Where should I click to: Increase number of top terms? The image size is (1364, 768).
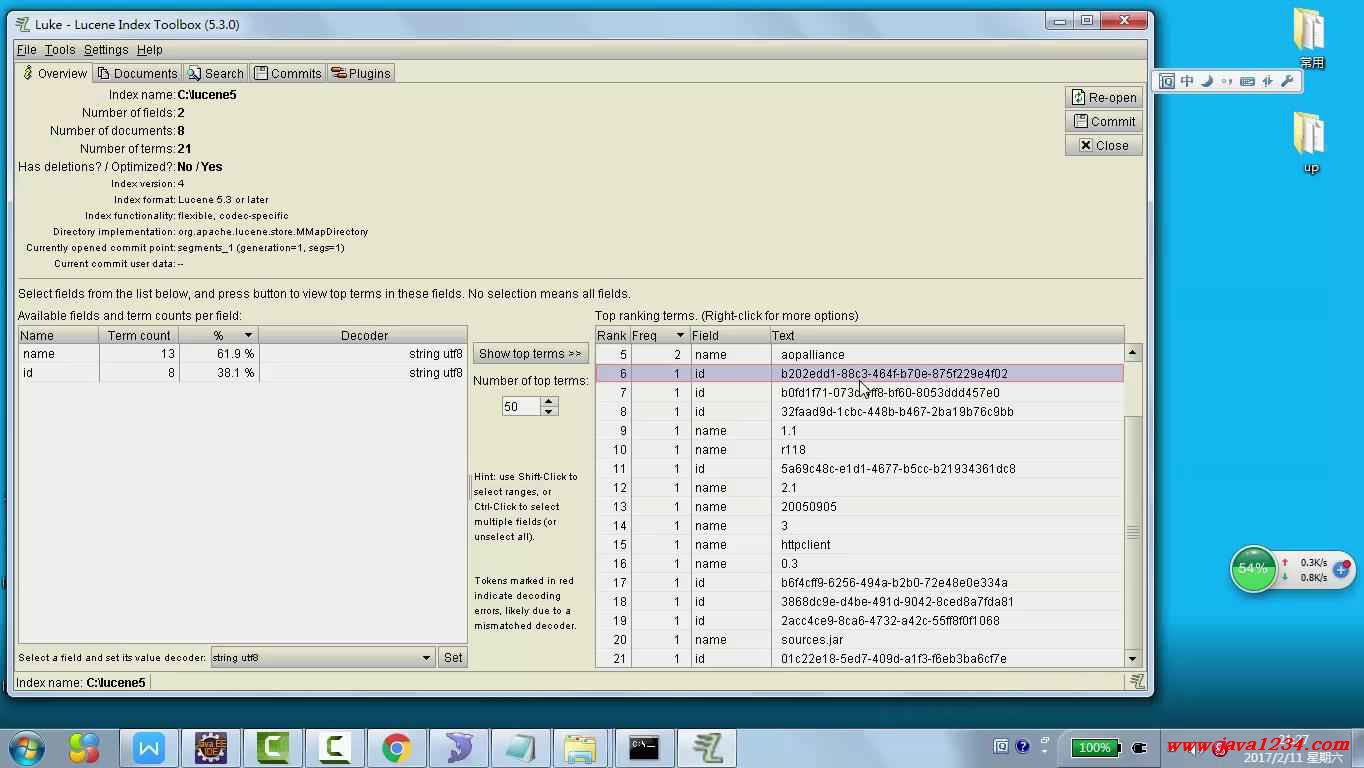548,402
